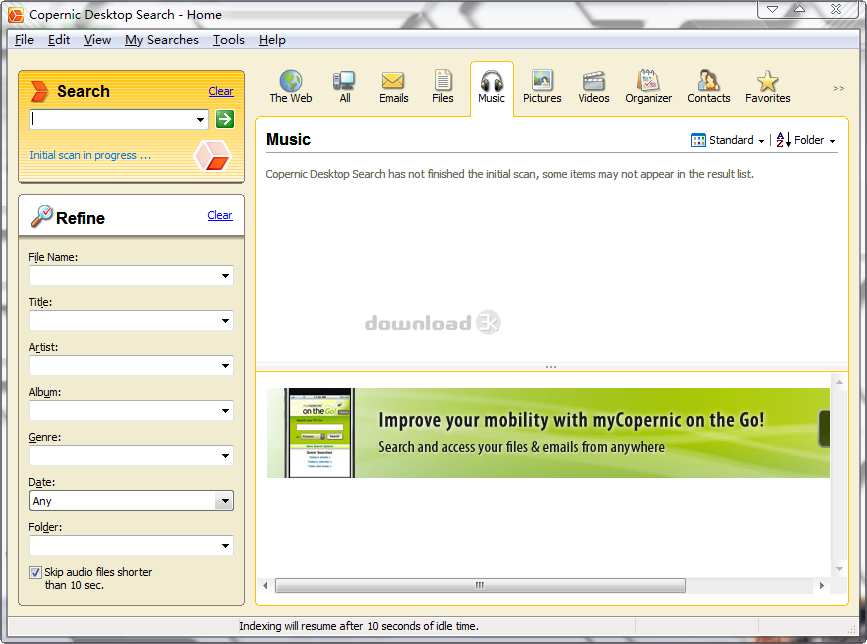Image resolution: width=867 pixels, height=644 pixels.
Task: Click the results/preview splitter handle dots
Action: [551, 367]
